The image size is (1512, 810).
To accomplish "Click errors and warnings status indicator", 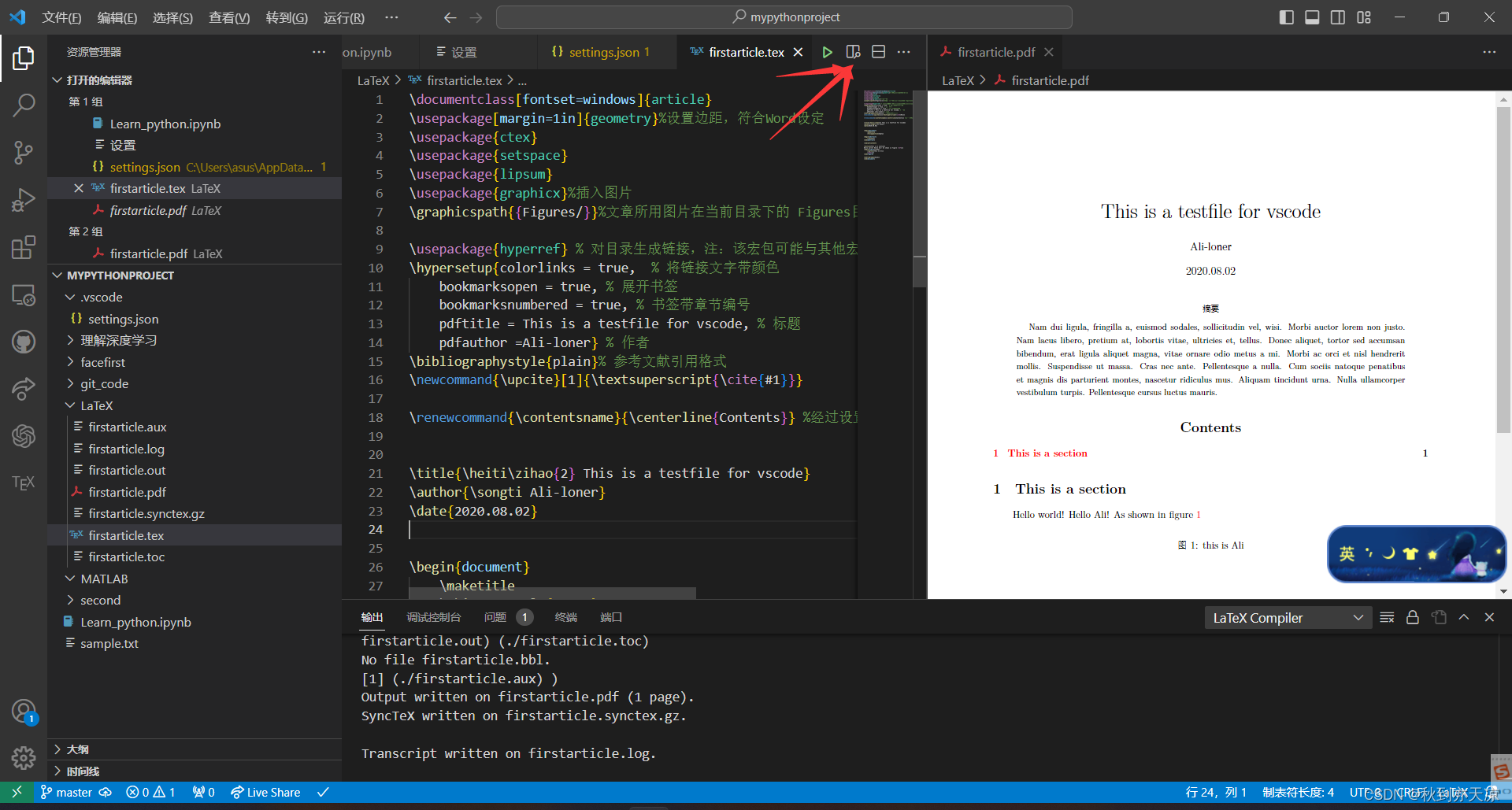I will 150,792.
